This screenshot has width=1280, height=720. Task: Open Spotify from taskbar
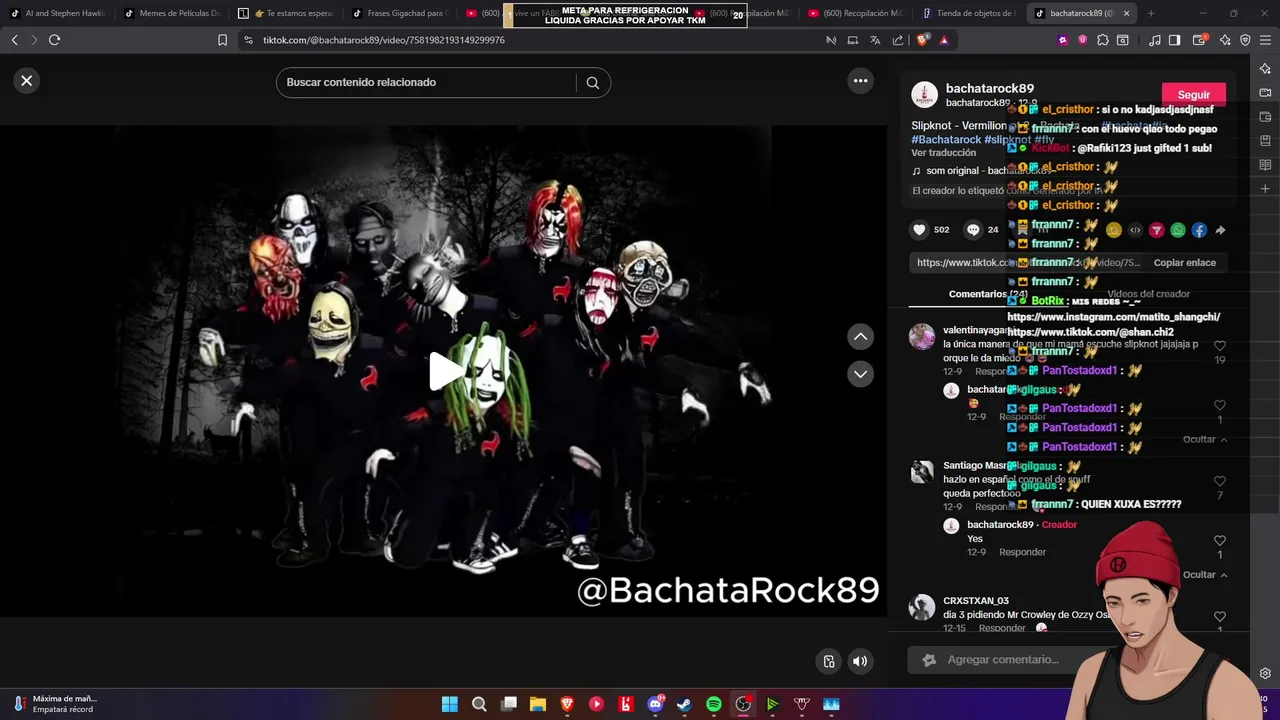pos(714,704)
